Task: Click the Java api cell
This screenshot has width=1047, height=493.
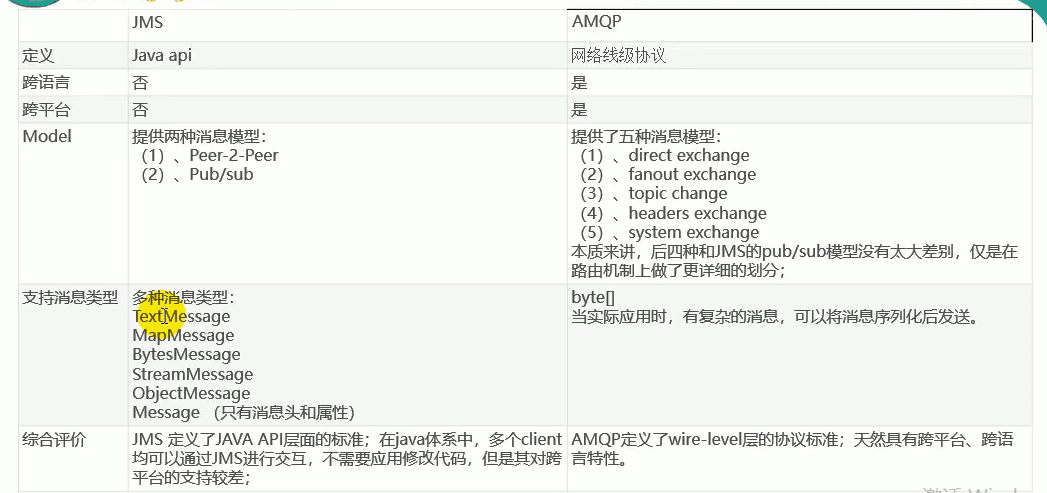Action: tap(161, 56)
